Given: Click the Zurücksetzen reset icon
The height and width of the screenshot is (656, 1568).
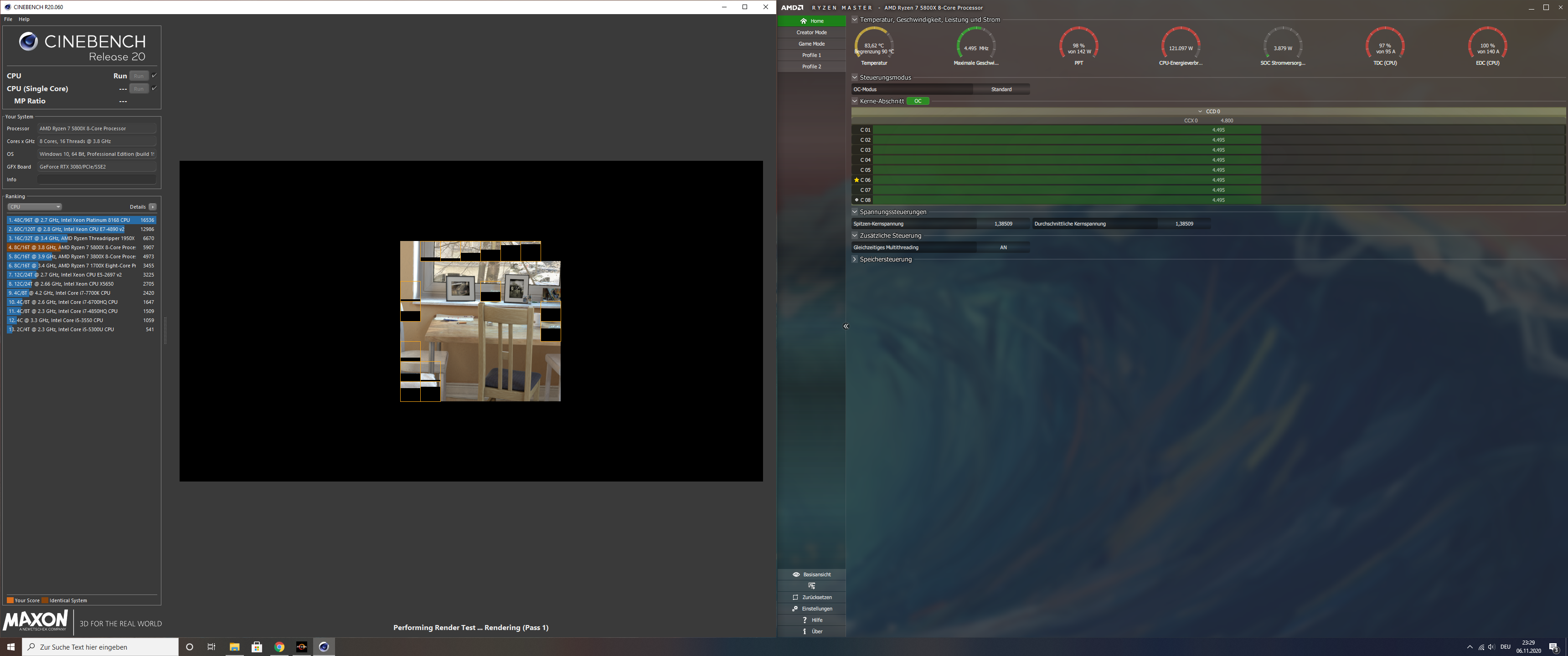Looking at the screenshot, I should tap(795, 597).
